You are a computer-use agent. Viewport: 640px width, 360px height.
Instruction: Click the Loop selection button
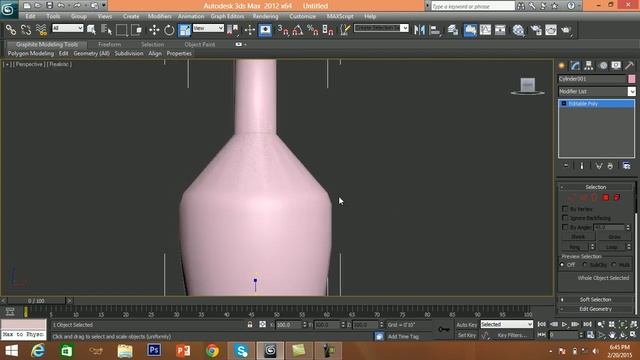point(611,247)
